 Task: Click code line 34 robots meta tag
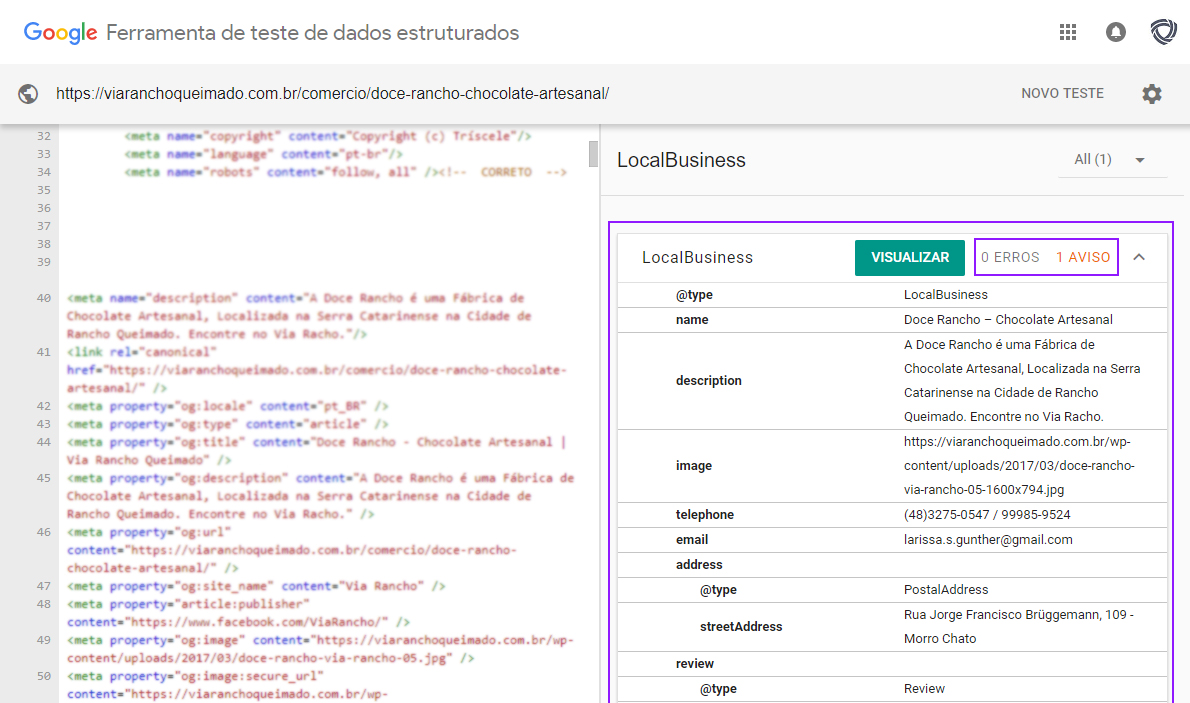(345, 172)
